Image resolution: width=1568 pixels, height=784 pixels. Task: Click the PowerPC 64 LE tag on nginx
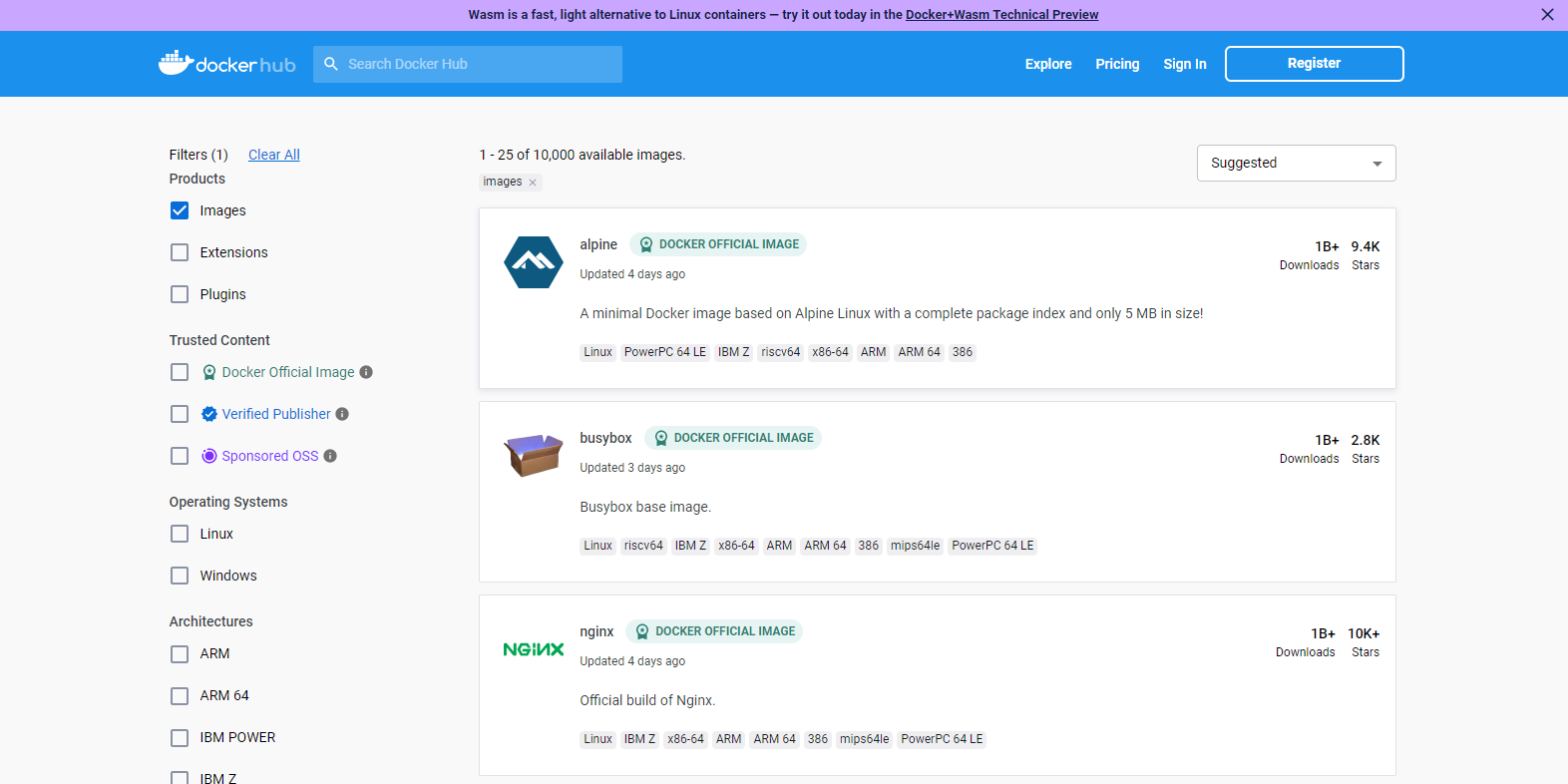click(x=942, y=739)
